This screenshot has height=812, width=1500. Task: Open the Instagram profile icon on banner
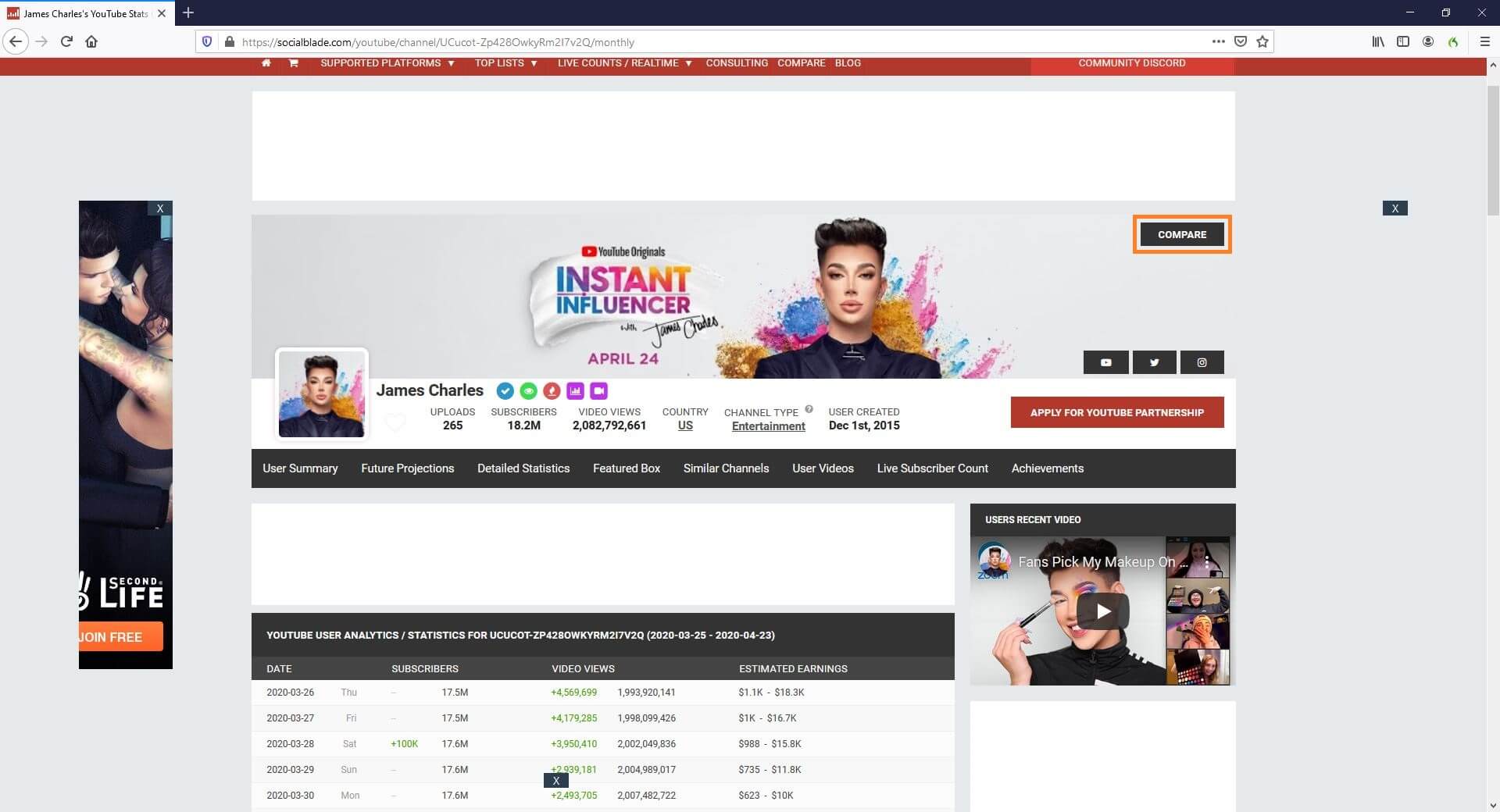[1202, 362]
